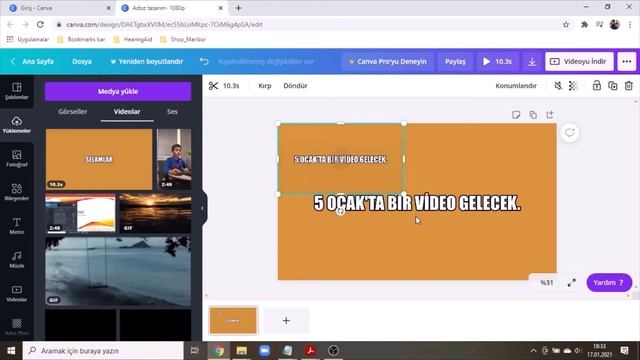The width and height of the screenshot is (640, 360).
Task: Open Adobe Acrobat from taskbar
Action: (311, 351)
